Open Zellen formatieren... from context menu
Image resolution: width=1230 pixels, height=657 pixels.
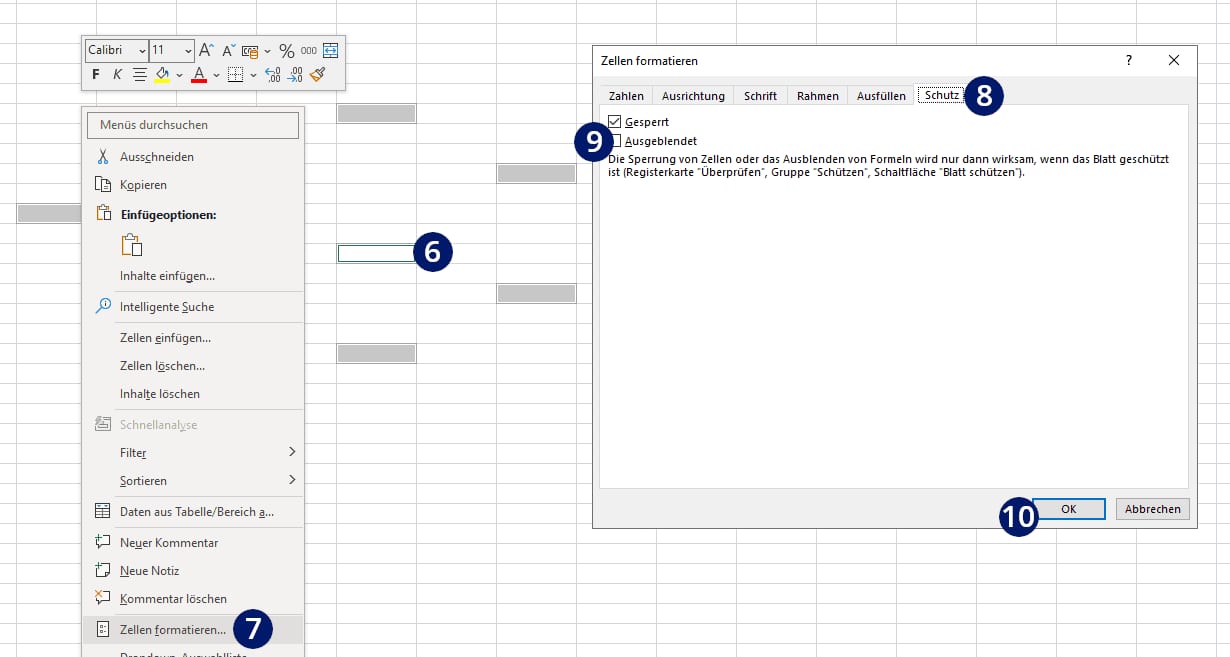point(193,630)
